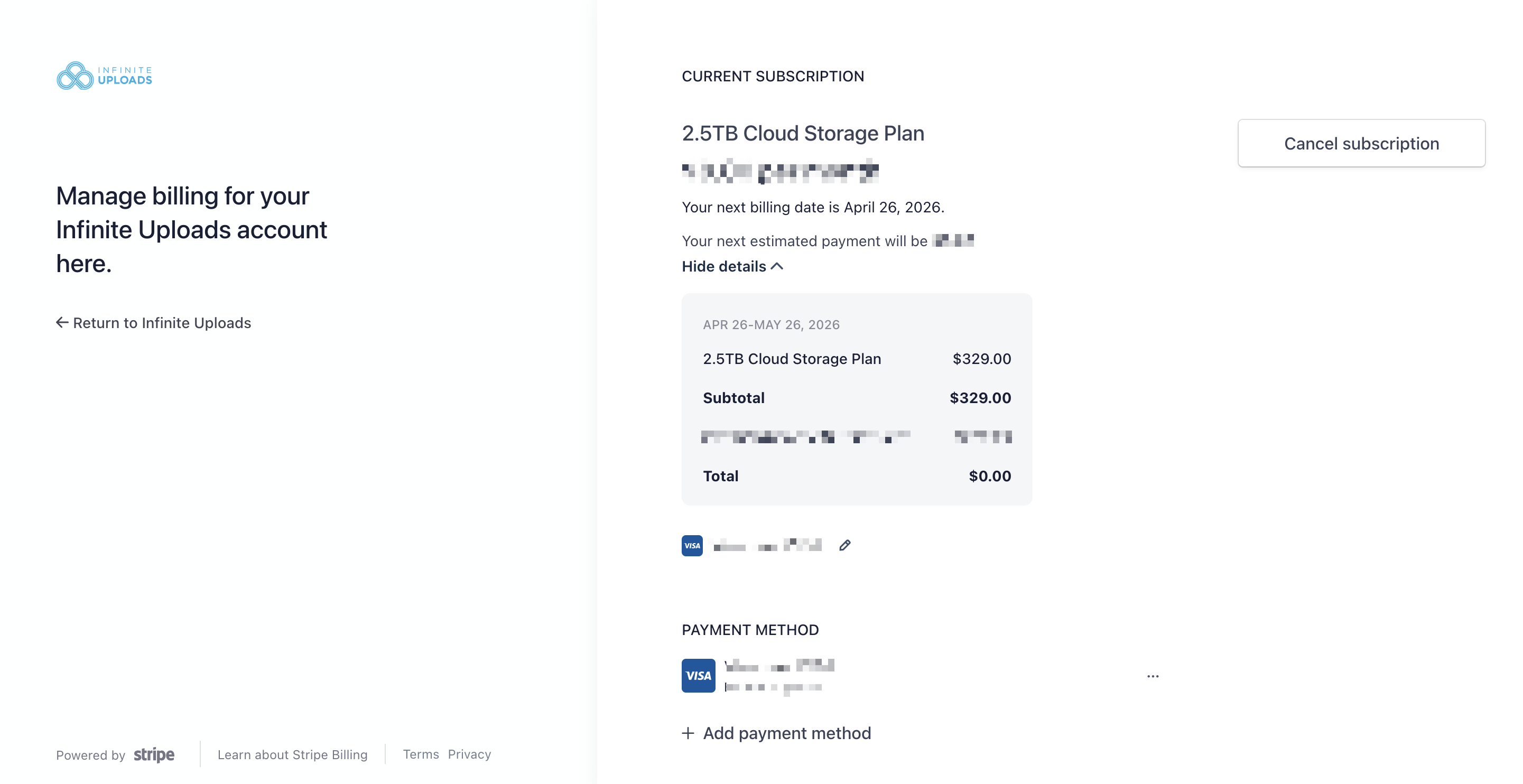Viewport: 1523px width, 784px height.
Task: Add a new payment method
Action: (786, 733)
